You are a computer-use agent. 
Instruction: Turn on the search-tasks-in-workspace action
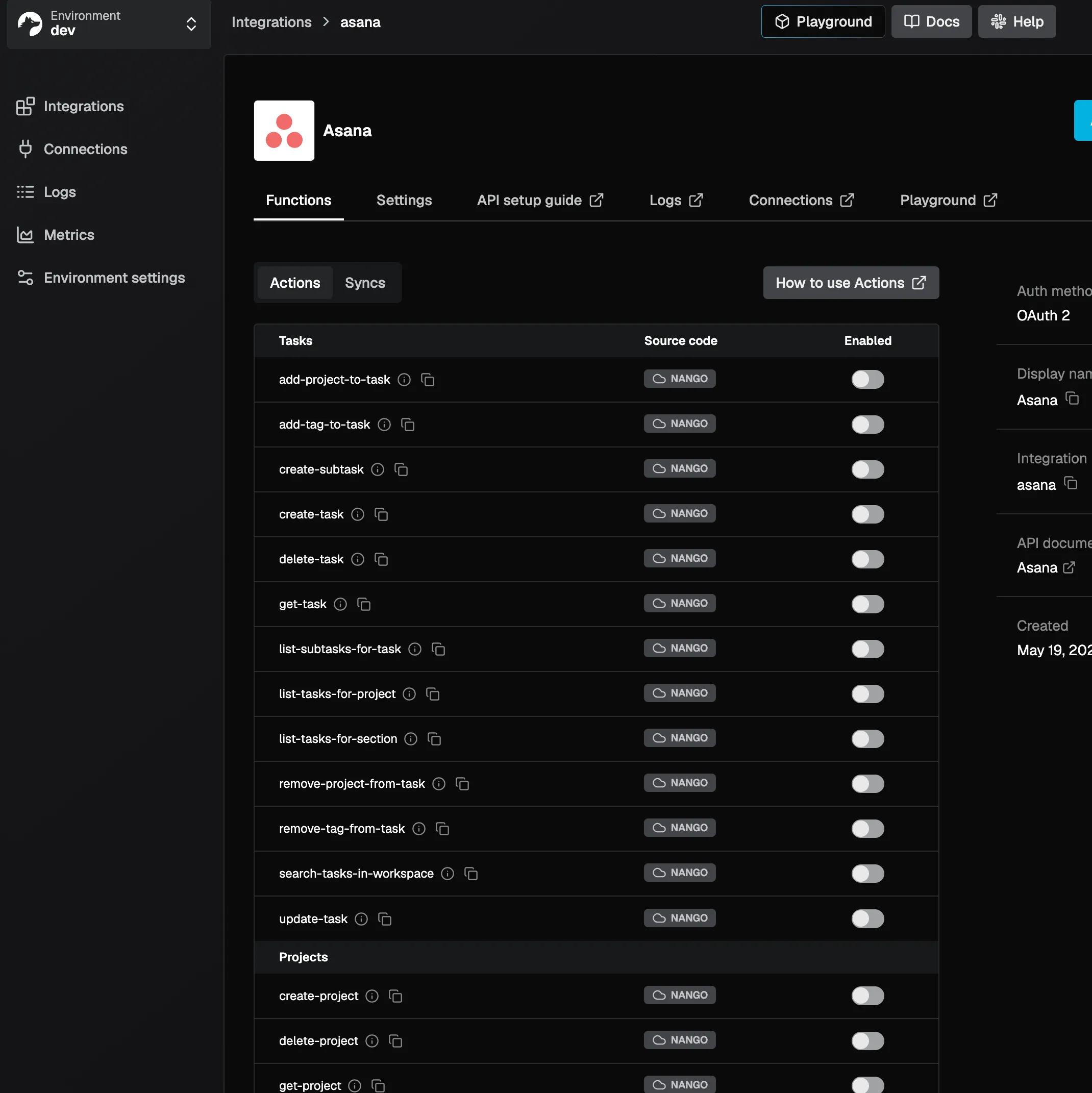point(867,874)
